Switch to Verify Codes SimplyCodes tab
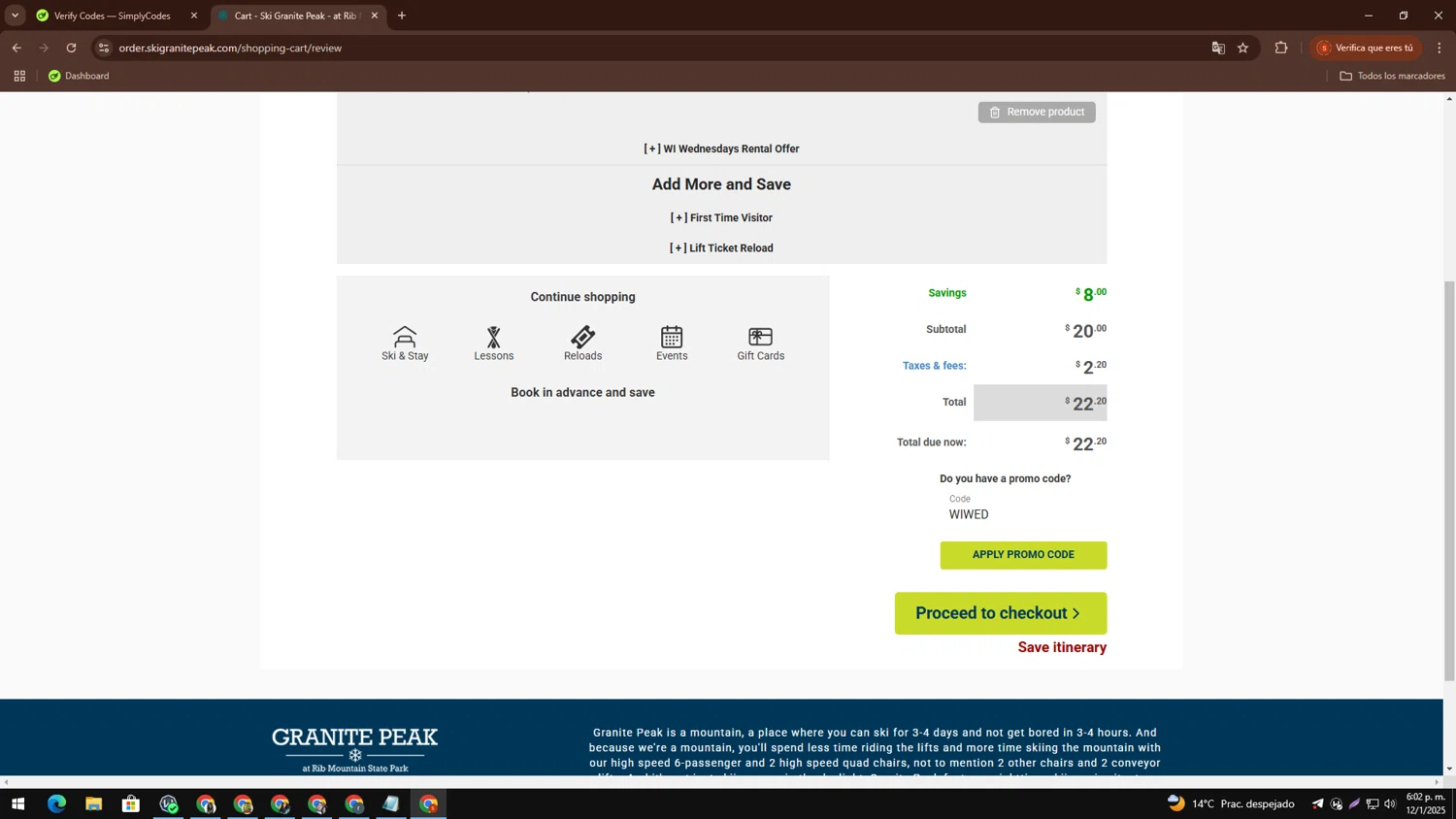The height and width of the screenshot is (819, 1456). 113,16
